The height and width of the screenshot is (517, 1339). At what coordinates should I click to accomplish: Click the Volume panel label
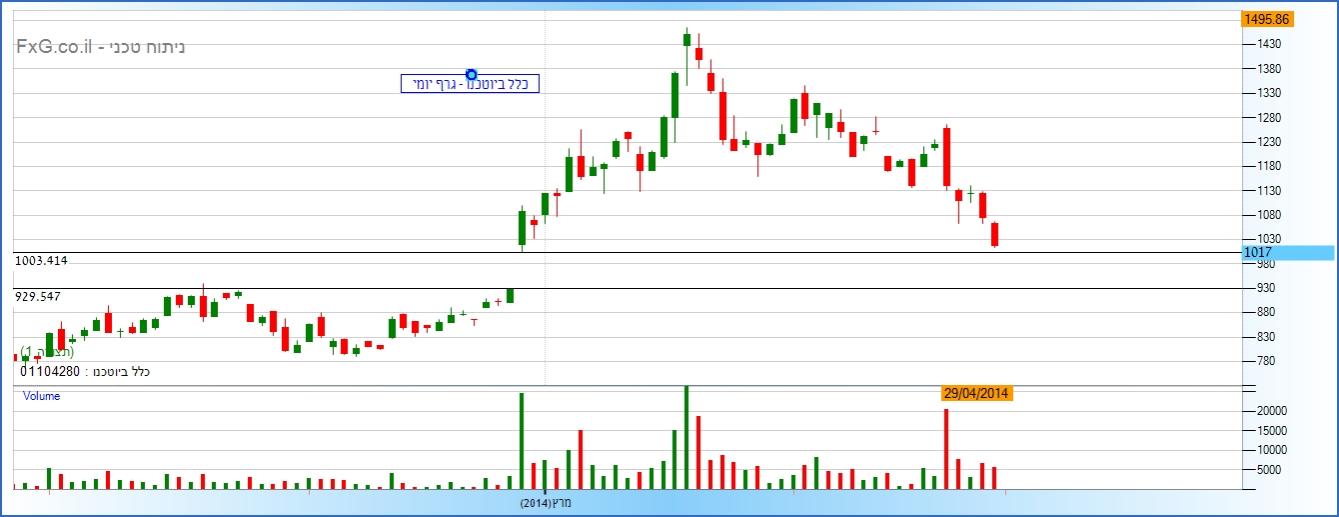click(42, 396)
